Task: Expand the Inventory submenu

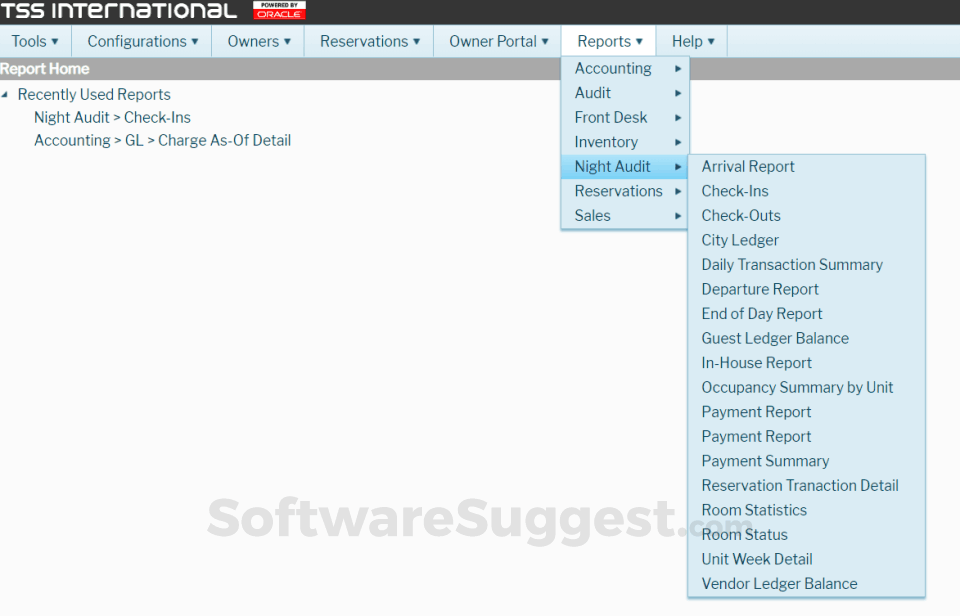Action: 608,141
